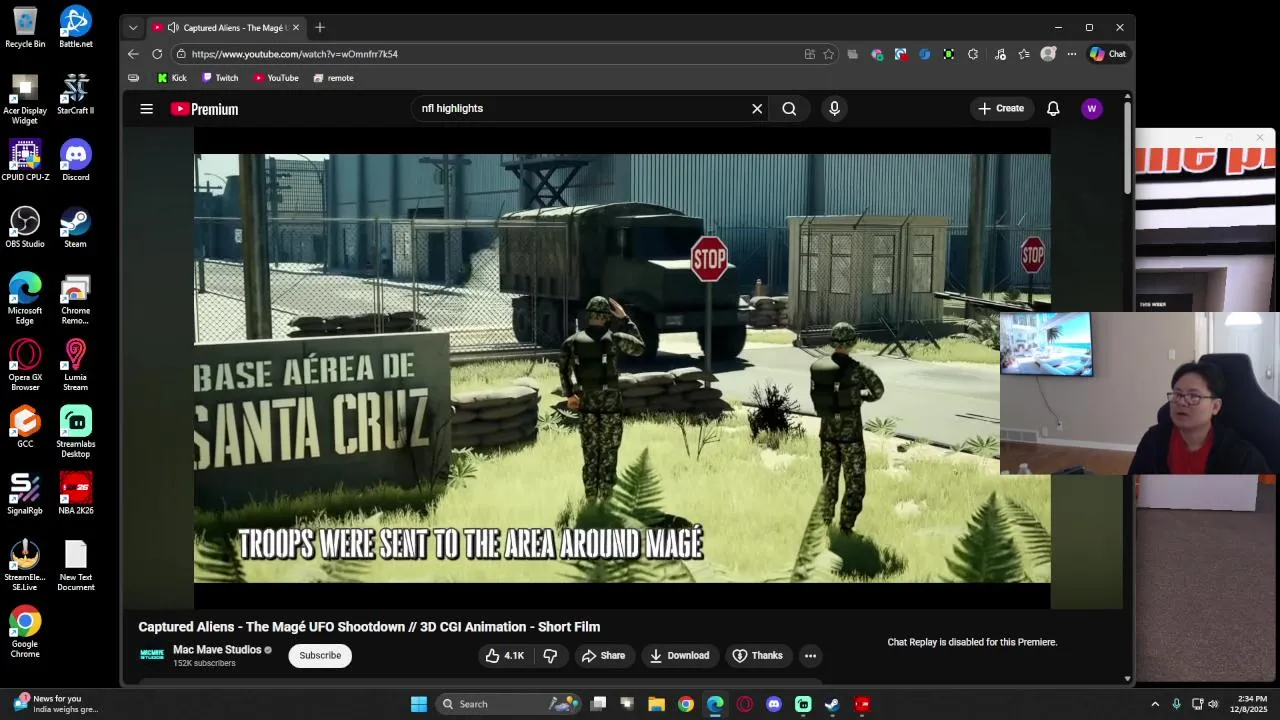This screenshot has height=720, width=1280.
Task: Open the 'News for you' taskbar widget
Action: pos(56,704)
